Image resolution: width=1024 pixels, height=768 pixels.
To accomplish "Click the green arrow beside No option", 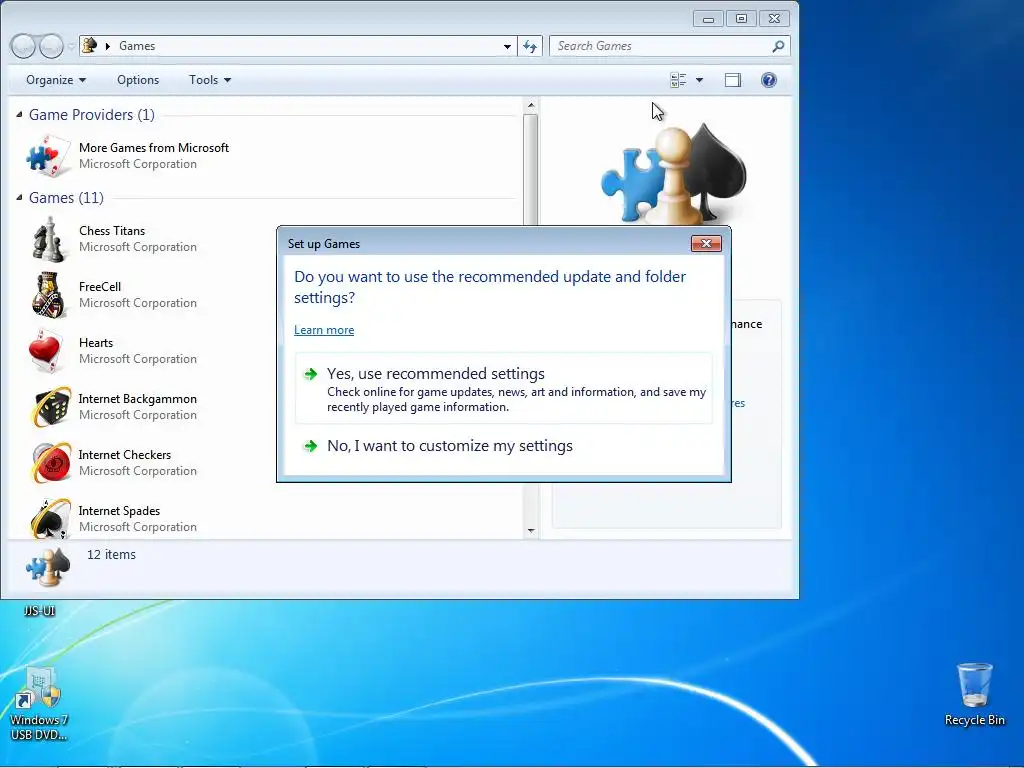I will pyautogui.click(x=310, y=446).
